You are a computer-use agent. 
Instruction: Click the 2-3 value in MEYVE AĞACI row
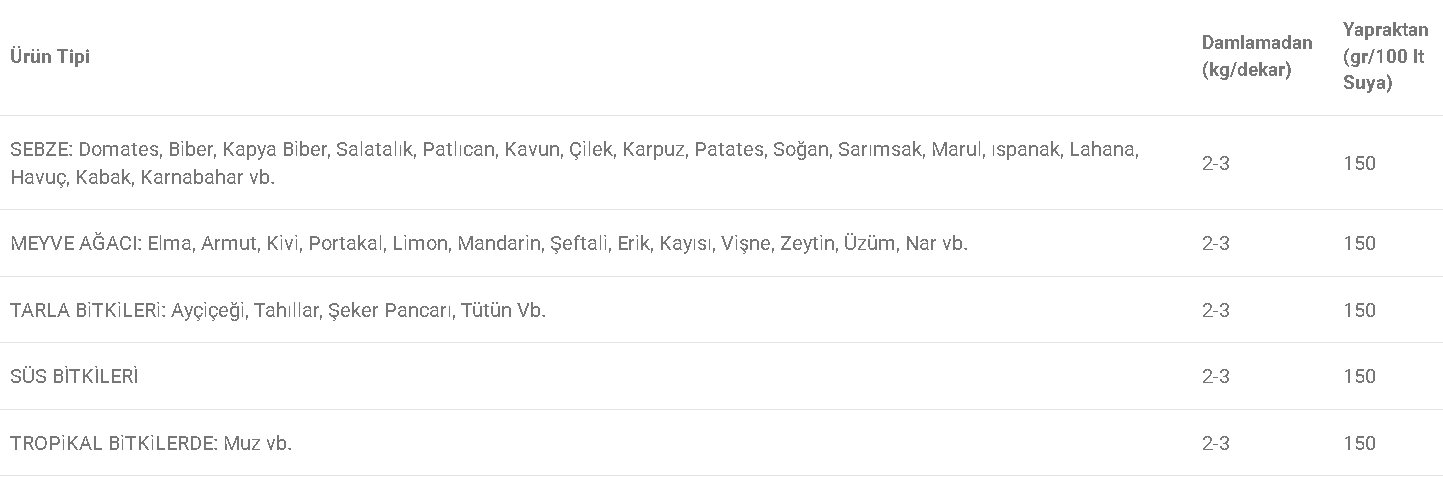(1215, 243)
